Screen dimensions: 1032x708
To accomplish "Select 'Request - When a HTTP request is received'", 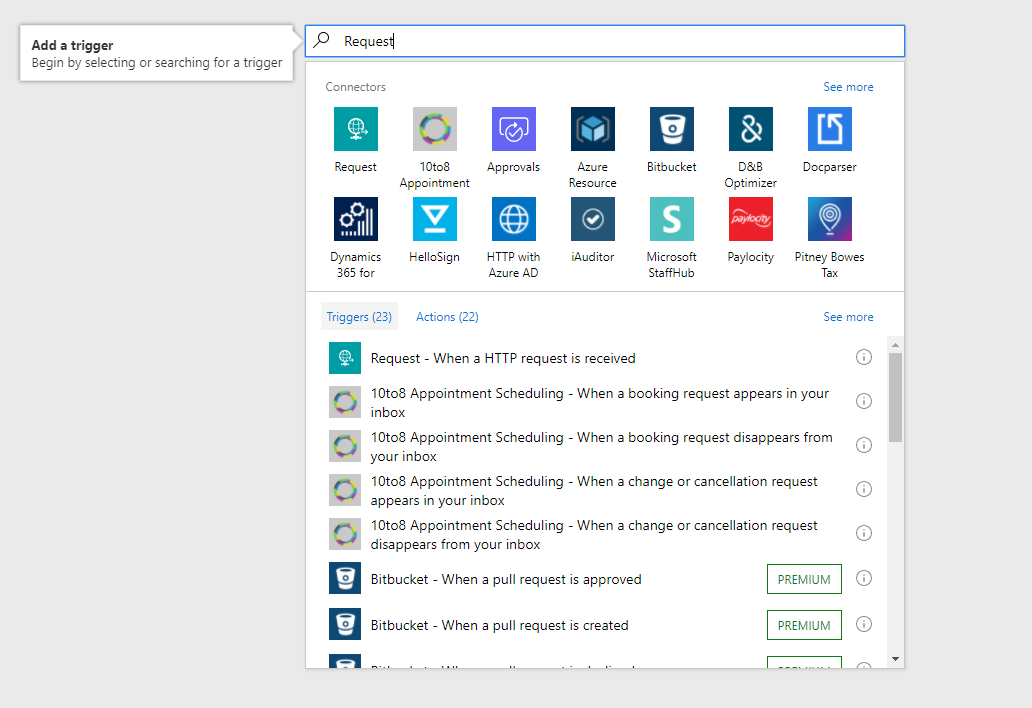I will (x=503, y=358).
